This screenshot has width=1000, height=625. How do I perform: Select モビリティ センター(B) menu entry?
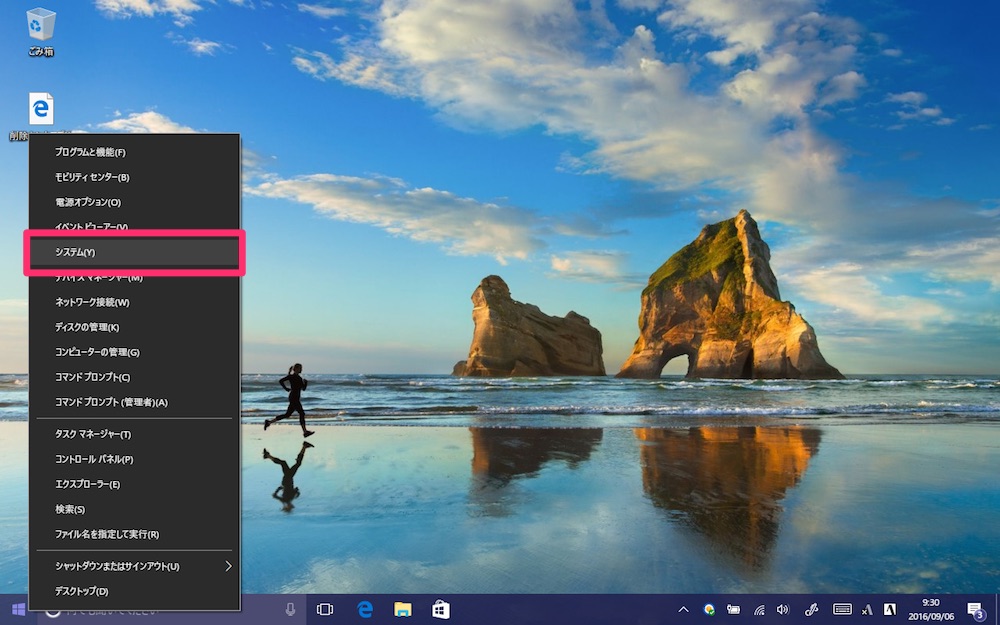[135, 177]
